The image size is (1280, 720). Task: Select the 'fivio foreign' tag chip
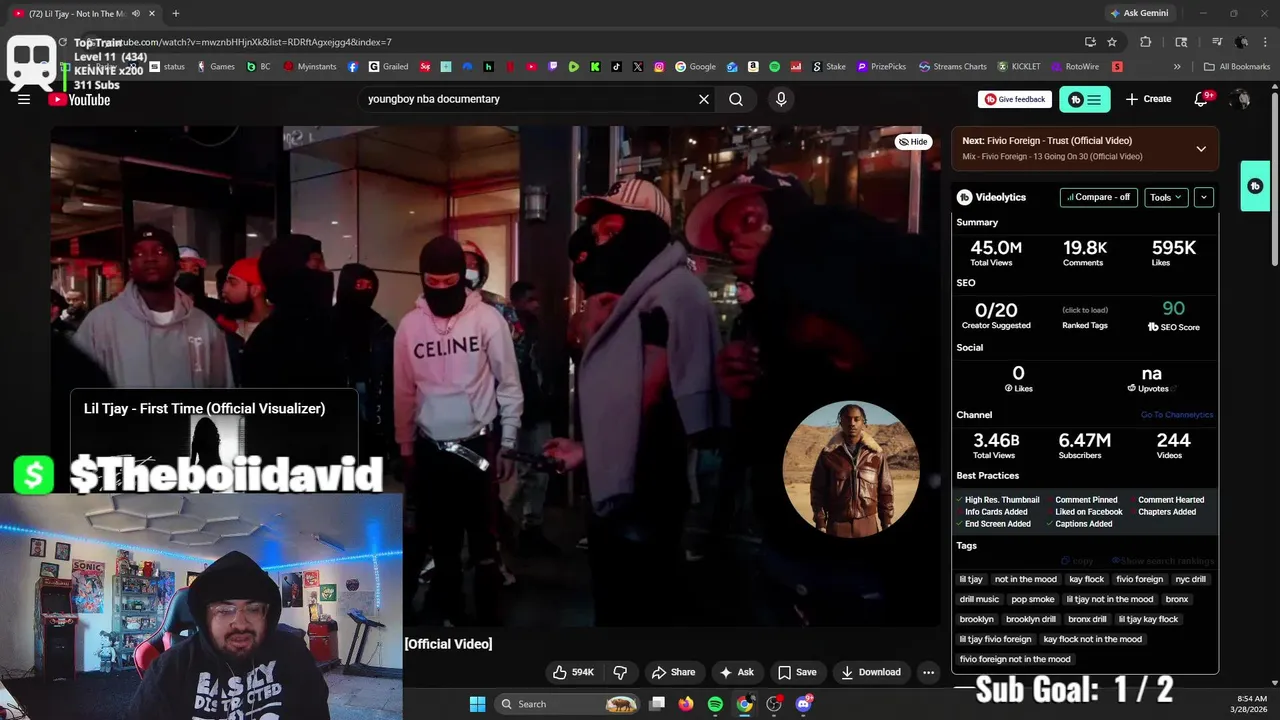tap(1139, 579)
